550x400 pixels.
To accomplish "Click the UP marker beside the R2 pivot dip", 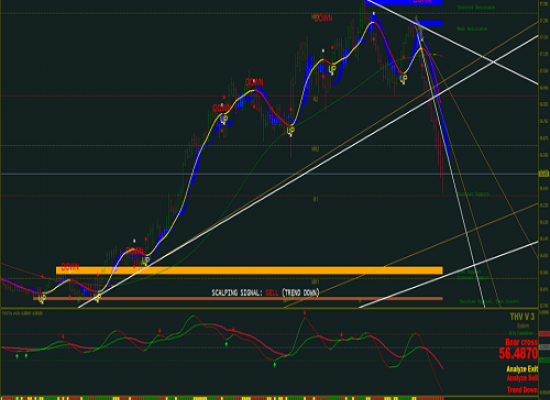I will 290,131.
